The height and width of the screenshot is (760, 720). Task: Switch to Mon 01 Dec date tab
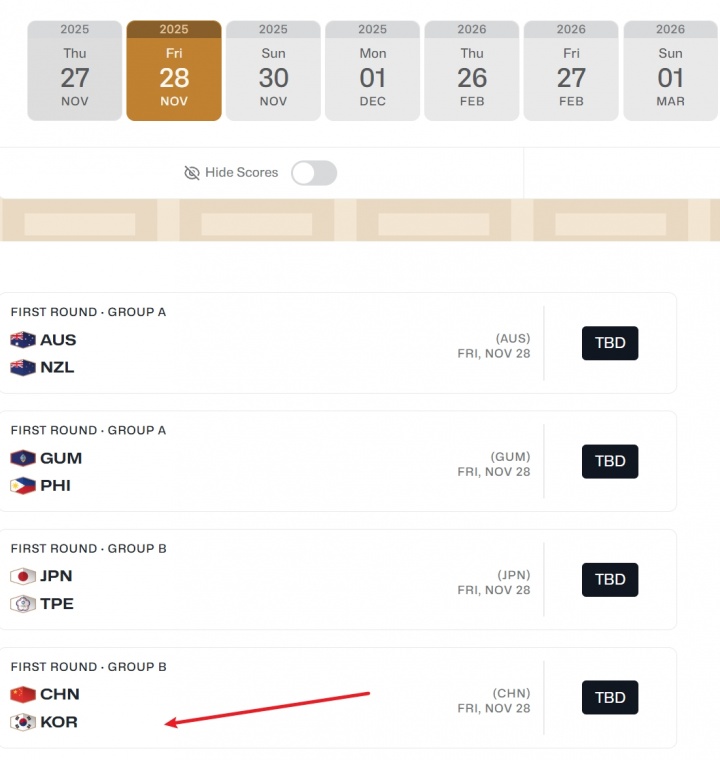click(373, 72)
